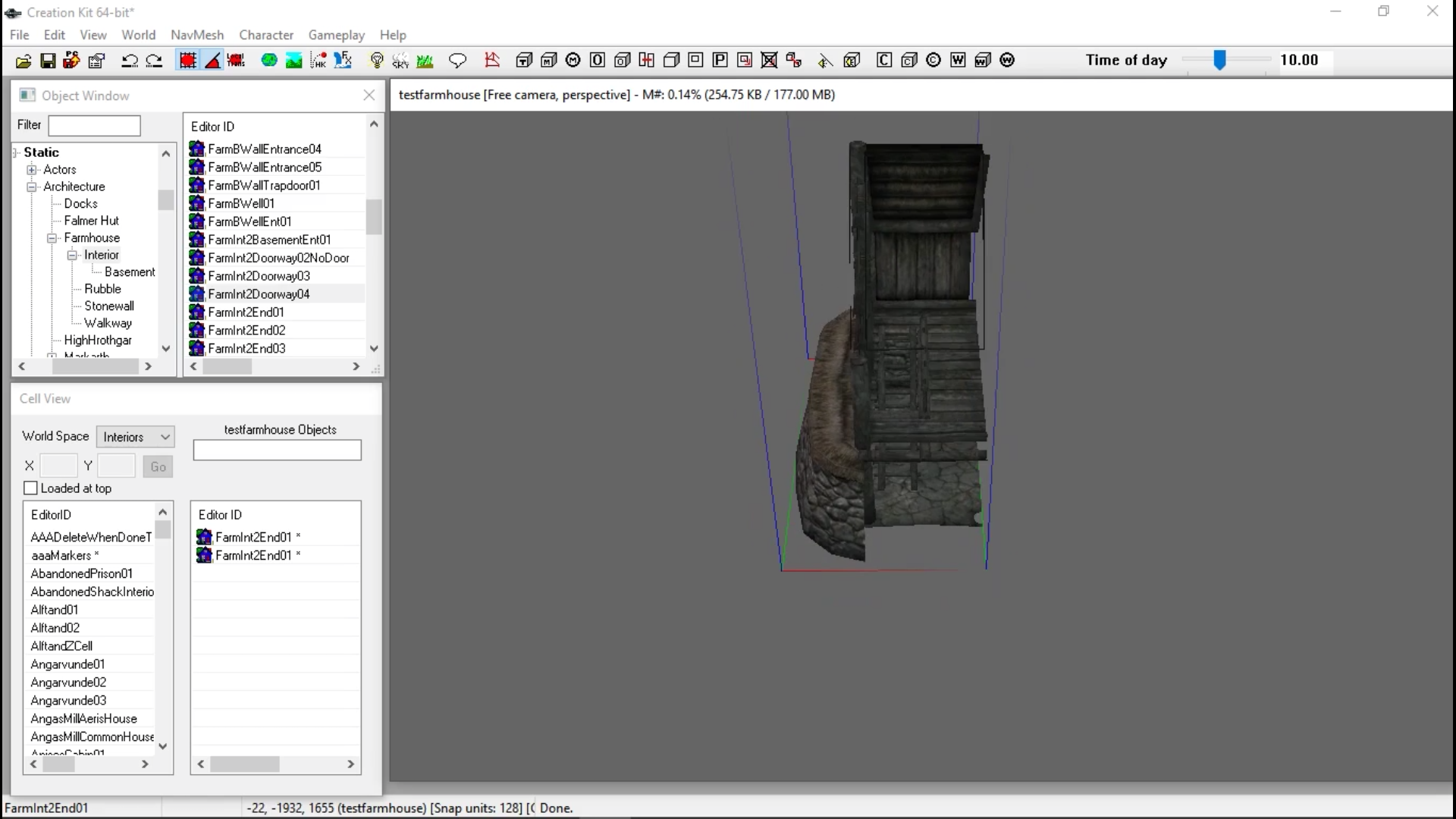Open the File menu
Screen dimensions: 1456x819
click(x=20, y=35)
